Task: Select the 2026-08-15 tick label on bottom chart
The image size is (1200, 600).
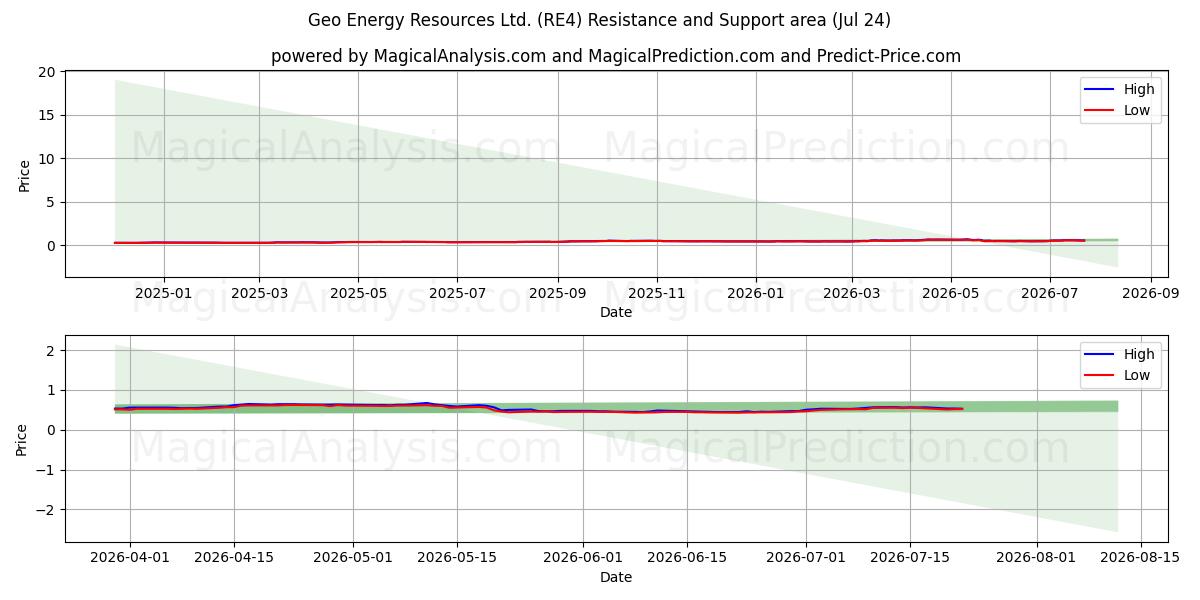Action: [1140, 558]
